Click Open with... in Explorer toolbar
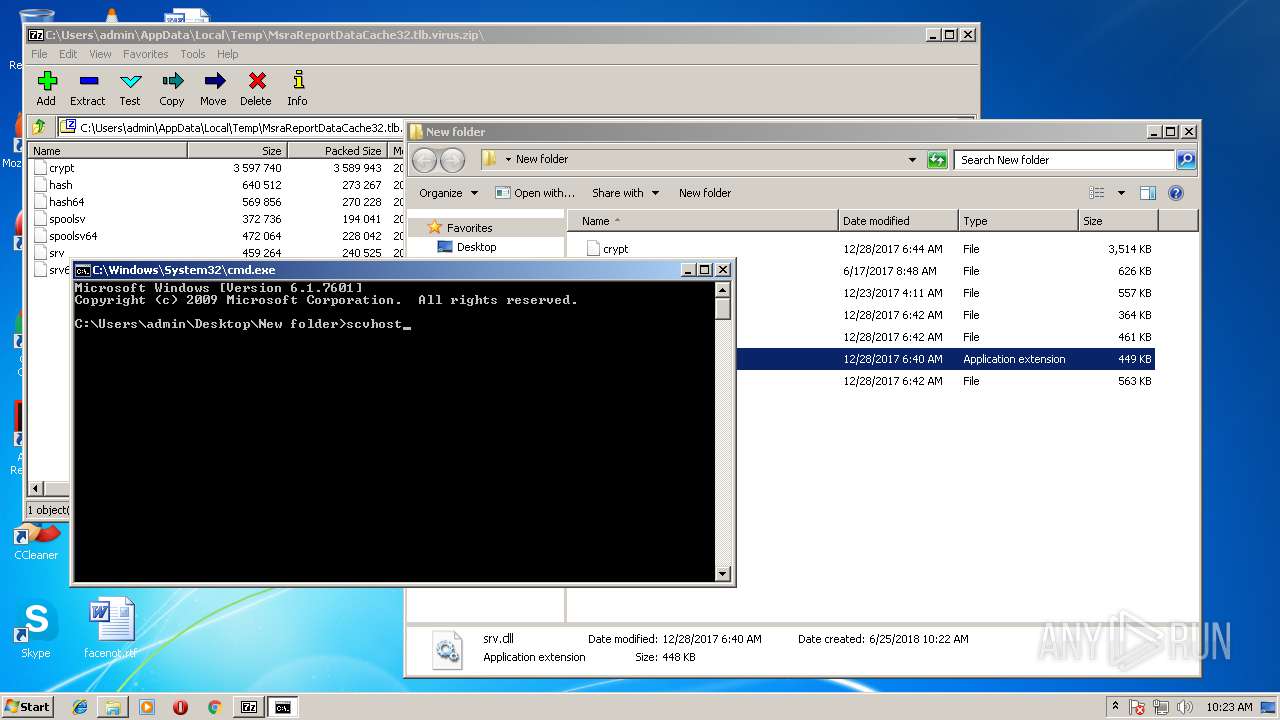The height and width of the screenshot is (720, 1280). [536, 193]
